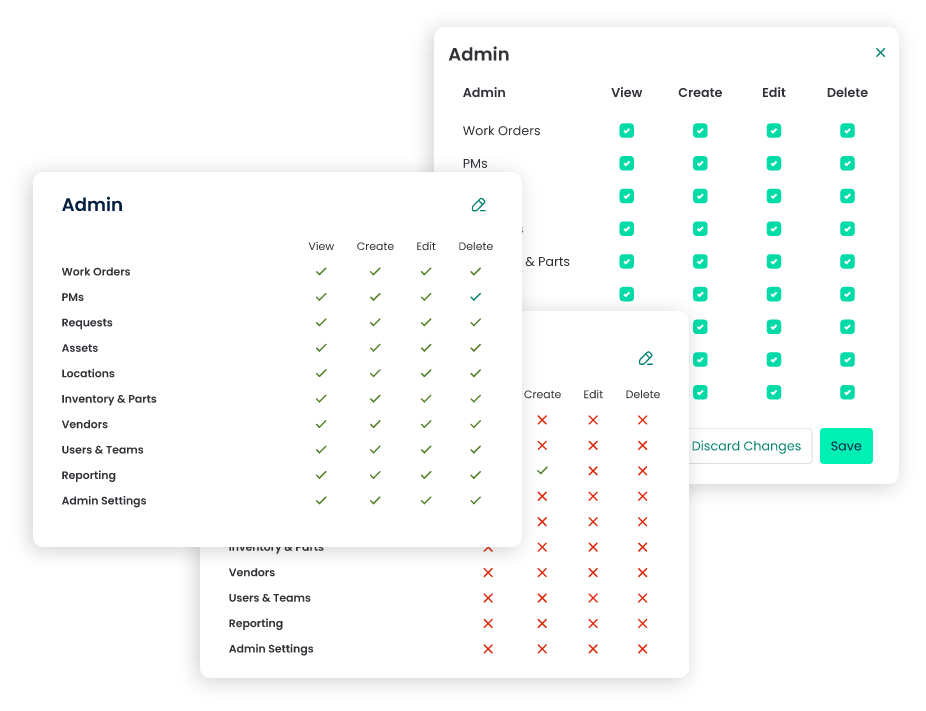This screenshot has height=711, width=926.
Task: Enable Edit permission for Users & Teams in bottom panel
Action: coord(592,597)
